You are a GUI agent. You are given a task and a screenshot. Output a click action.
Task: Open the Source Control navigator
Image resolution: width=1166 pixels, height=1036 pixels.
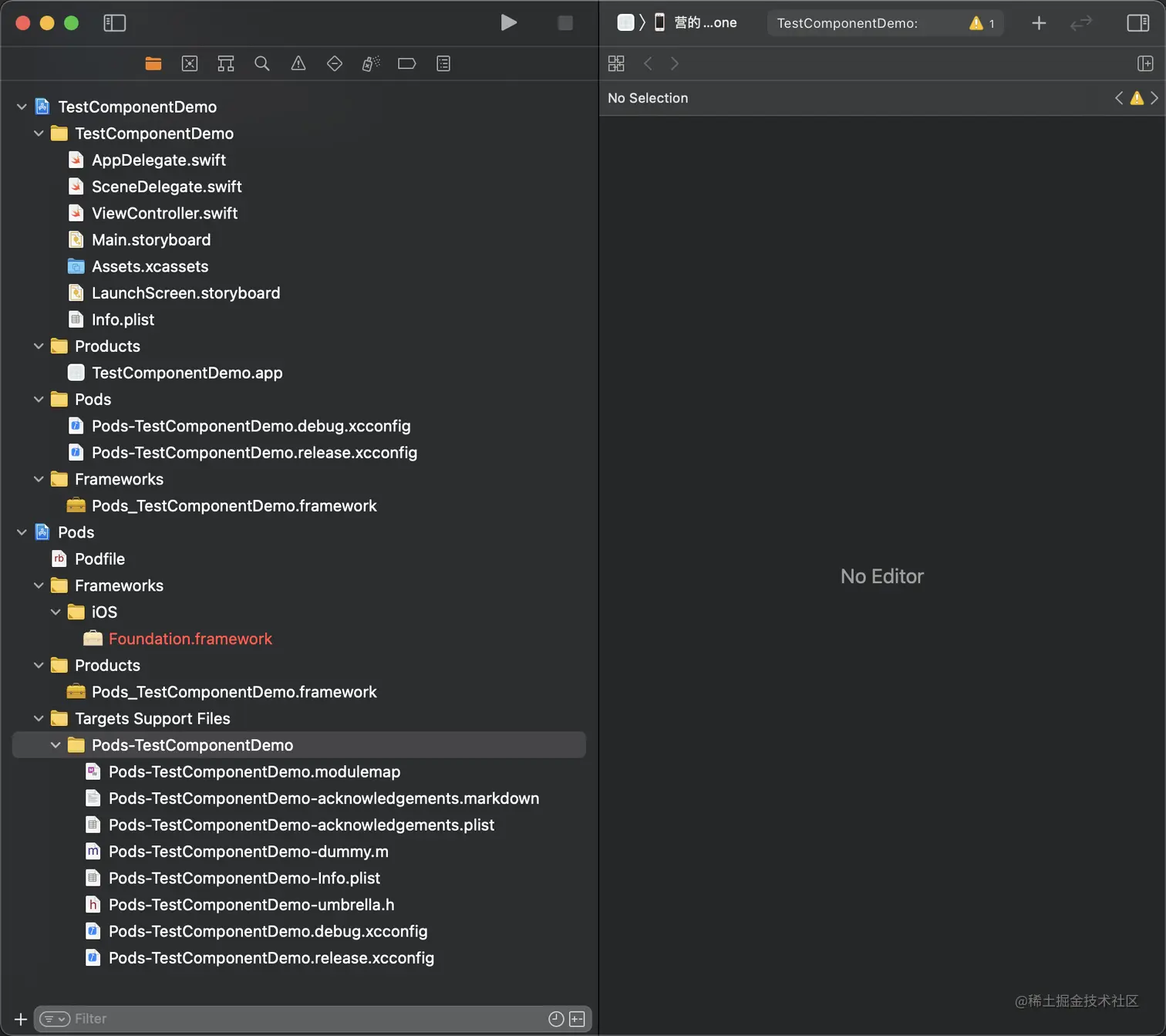tap(190, 64)
